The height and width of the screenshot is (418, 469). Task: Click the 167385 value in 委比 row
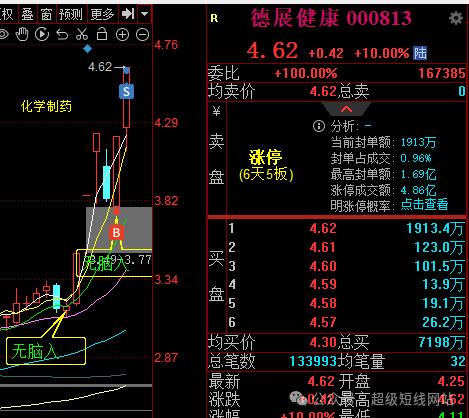click(x=442, y=73)
